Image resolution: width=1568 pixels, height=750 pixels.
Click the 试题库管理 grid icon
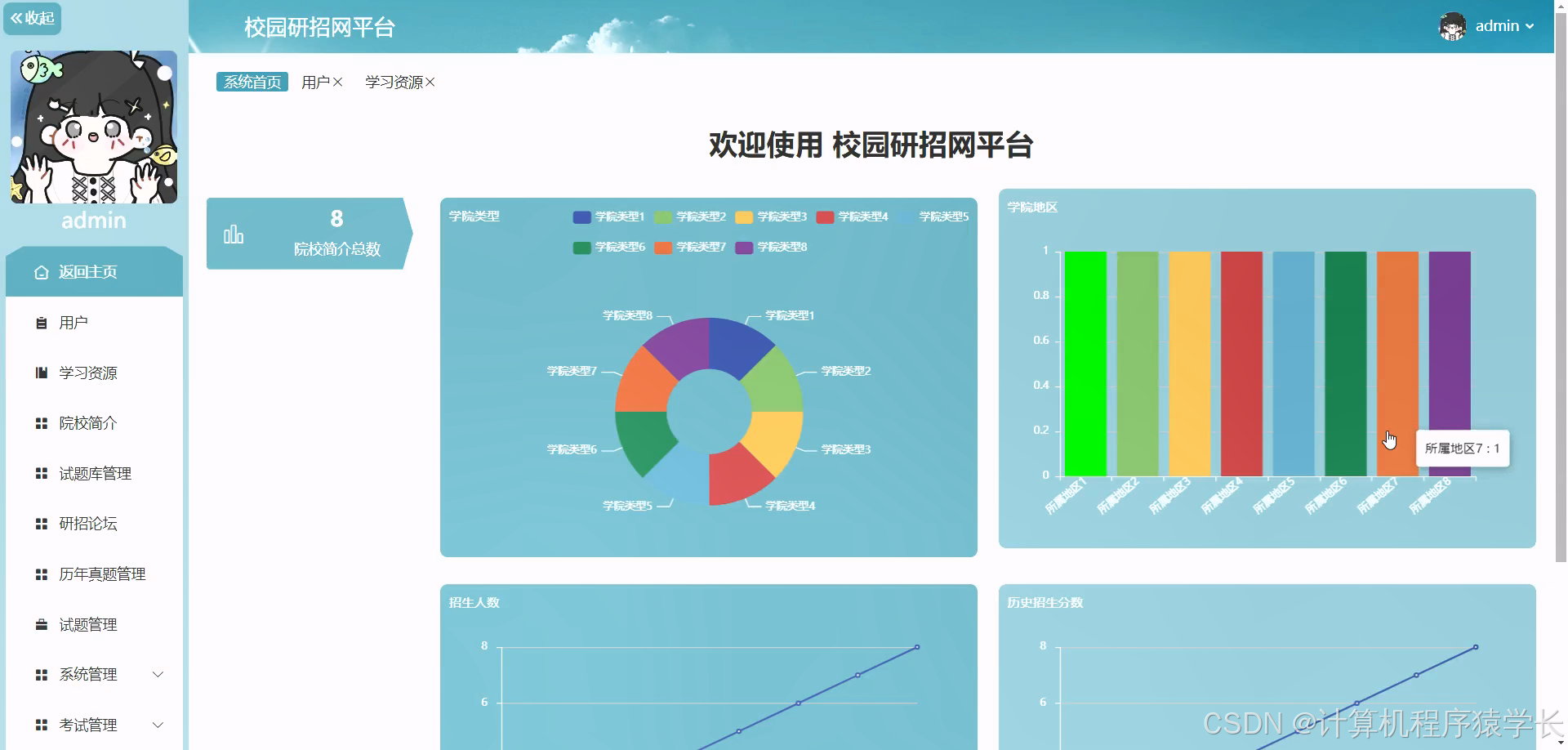[x=42, y=473]
